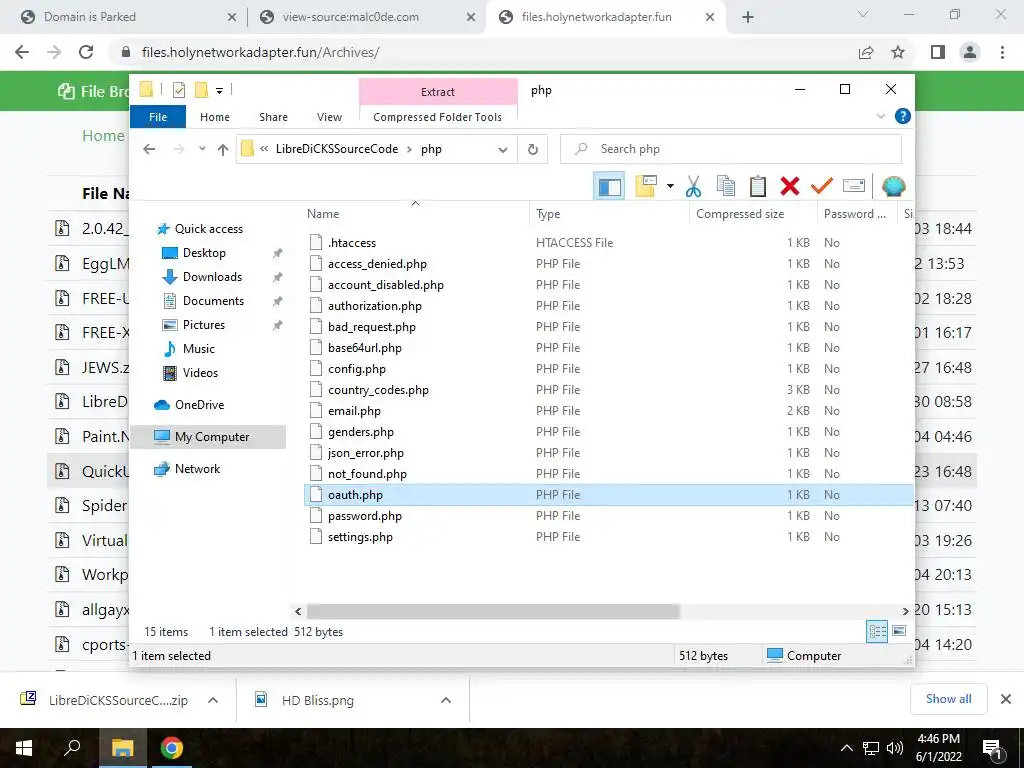Click LibreDiCKSSourceCode in address breadcrumb
Screen dimensions: 1024x768
coord(336,149)
